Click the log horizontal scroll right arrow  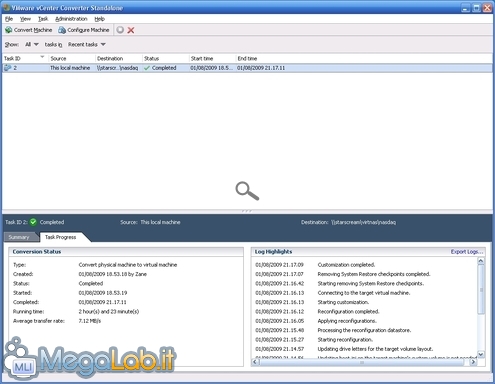point(473,362)
